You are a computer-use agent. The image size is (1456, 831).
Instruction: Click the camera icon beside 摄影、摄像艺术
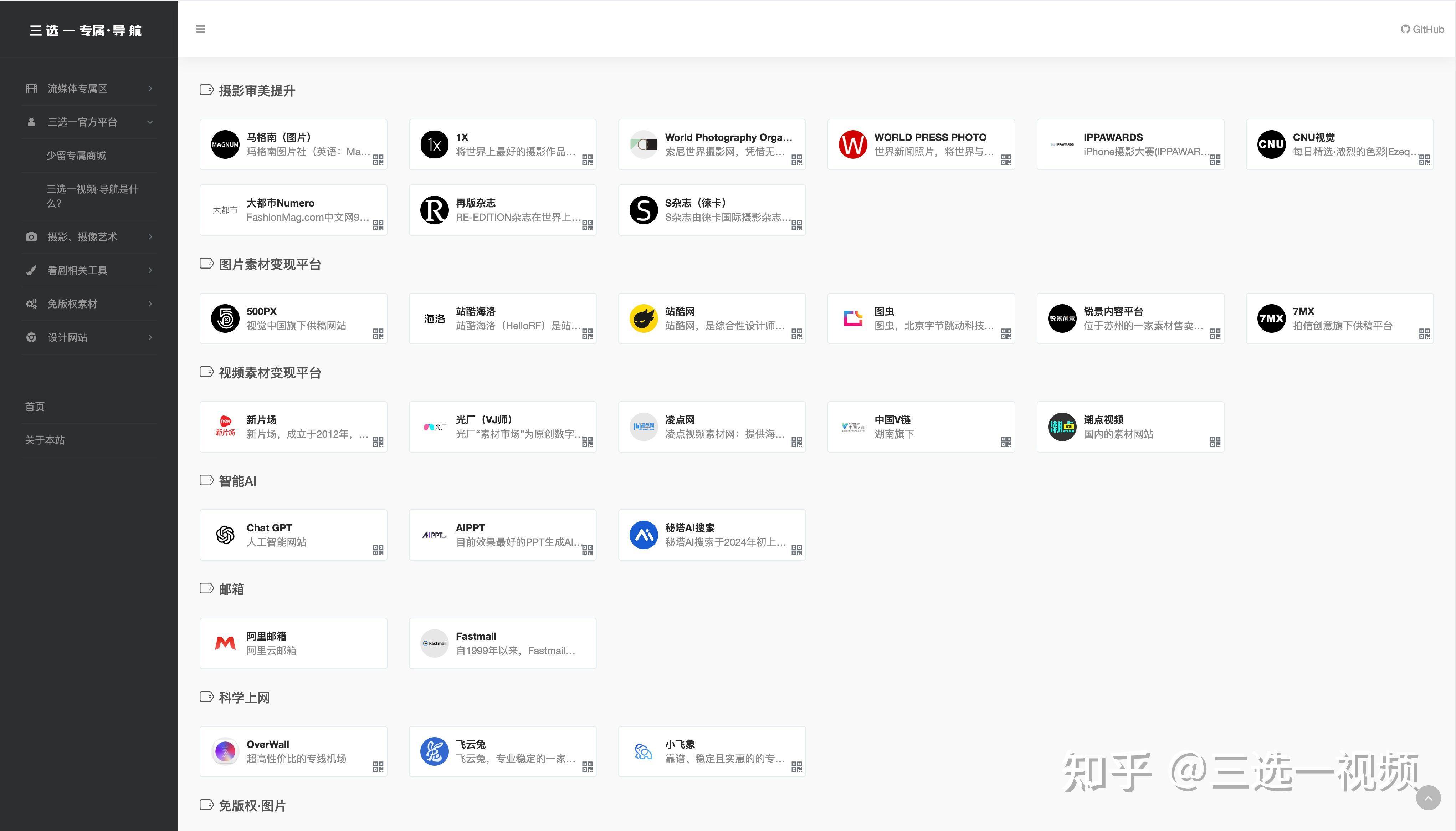click(31, 237)
